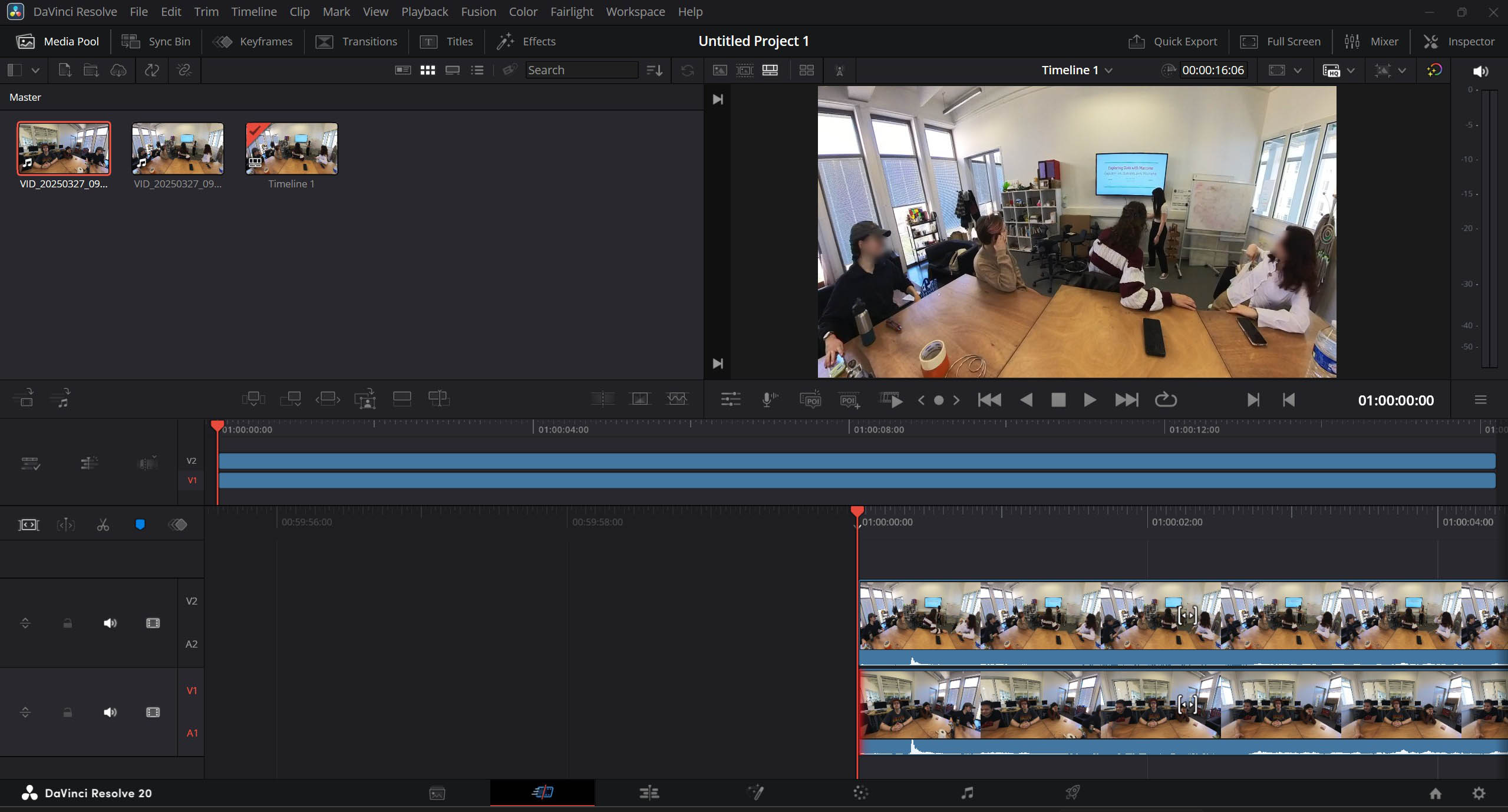Mute the V2 track speaker icon
1508x812 pixels.
[x=110, y=623]
